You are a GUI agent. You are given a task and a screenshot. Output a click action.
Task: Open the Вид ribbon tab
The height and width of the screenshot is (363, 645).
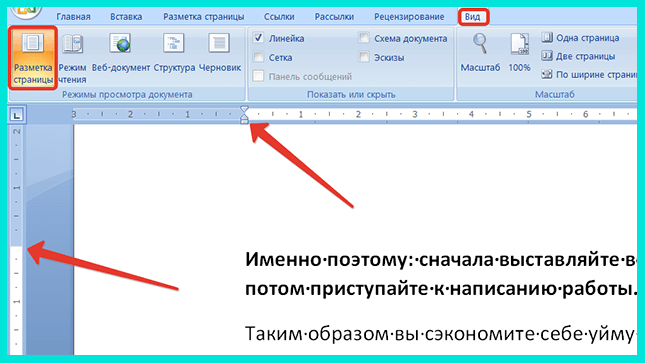[473, 17]
